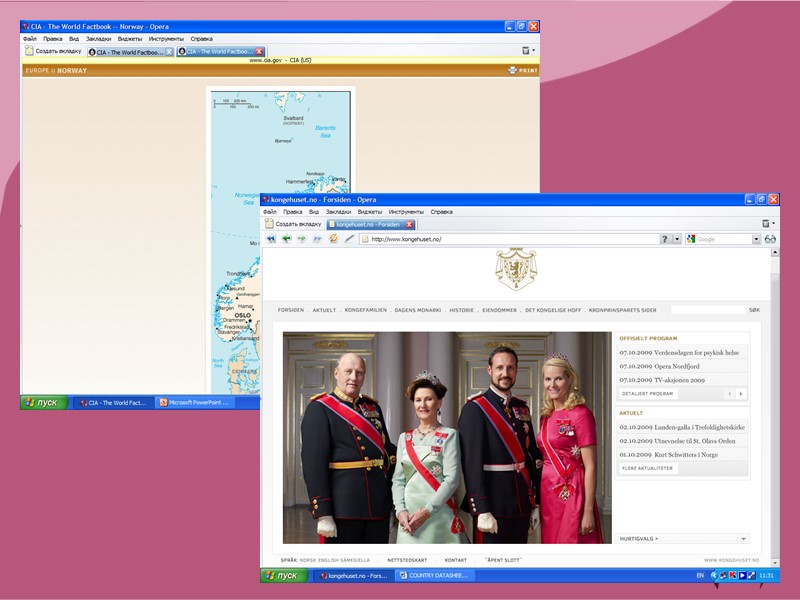Click the kongehuset.no address field
This screenshot has width=800, height=600.
tap(510, 239)
